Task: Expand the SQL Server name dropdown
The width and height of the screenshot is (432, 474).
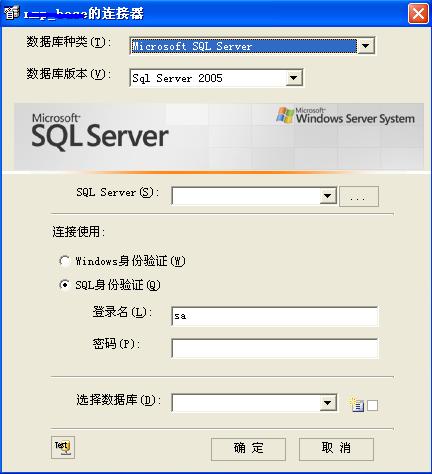Action: [x=328, y=196]
